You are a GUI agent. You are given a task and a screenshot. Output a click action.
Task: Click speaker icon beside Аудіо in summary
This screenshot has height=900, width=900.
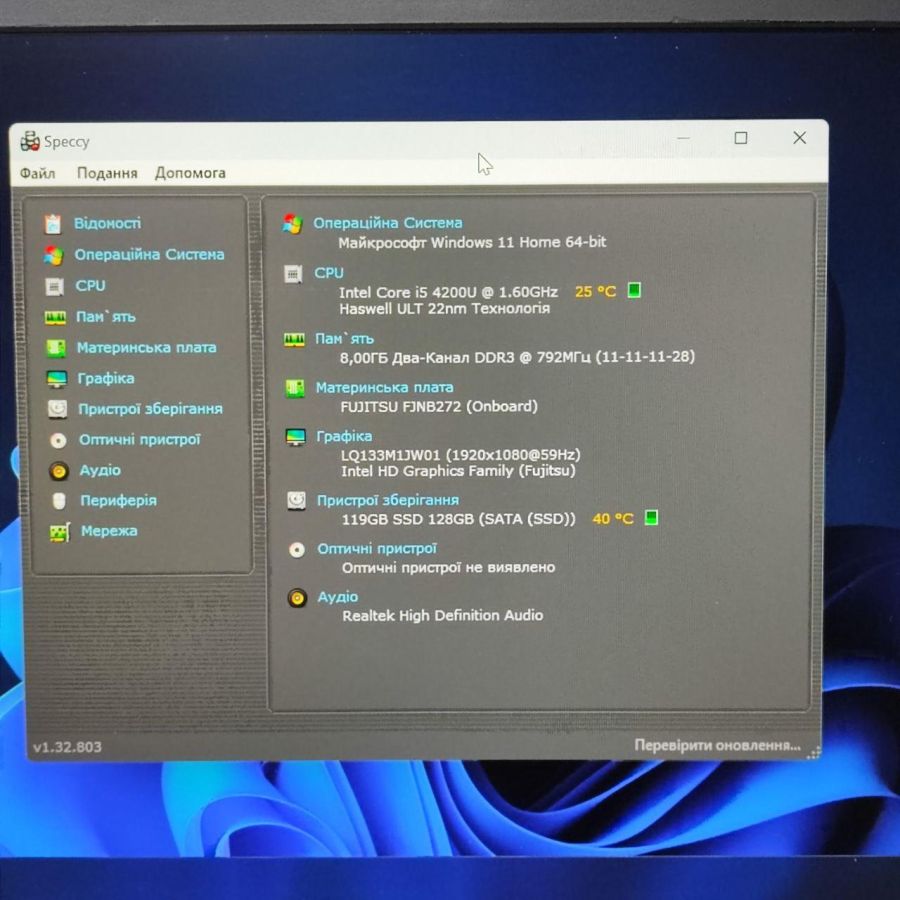click(x=297, y=598)
